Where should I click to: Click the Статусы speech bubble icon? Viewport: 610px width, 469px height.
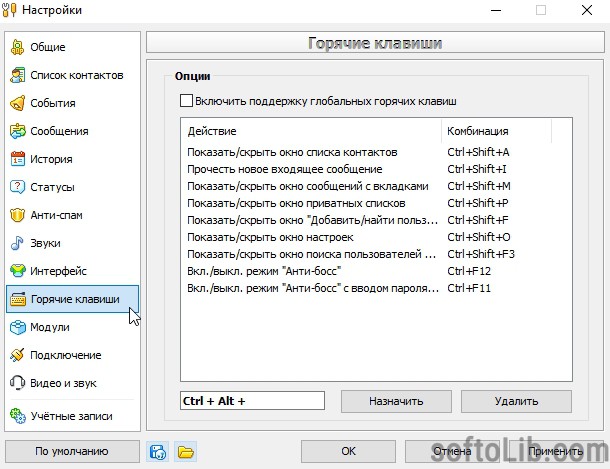(x=18, y=187)
